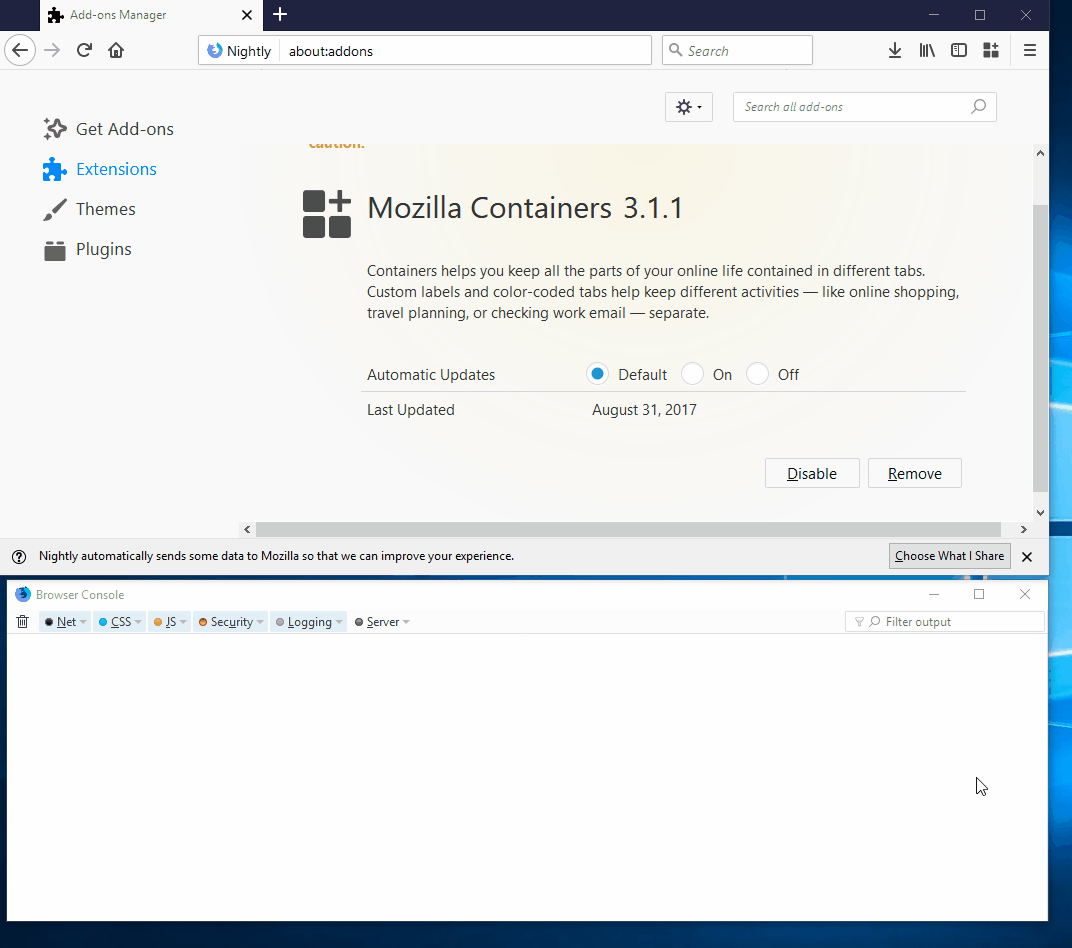Click the Get Add-ons icon
Image resolution: width=1072 pixels, height=948 pixels.
point(55,129)
